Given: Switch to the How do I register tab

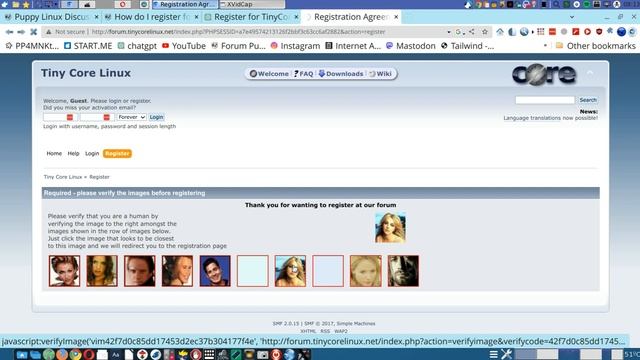Looking at the screenshot, I should (x=151, y=17).
